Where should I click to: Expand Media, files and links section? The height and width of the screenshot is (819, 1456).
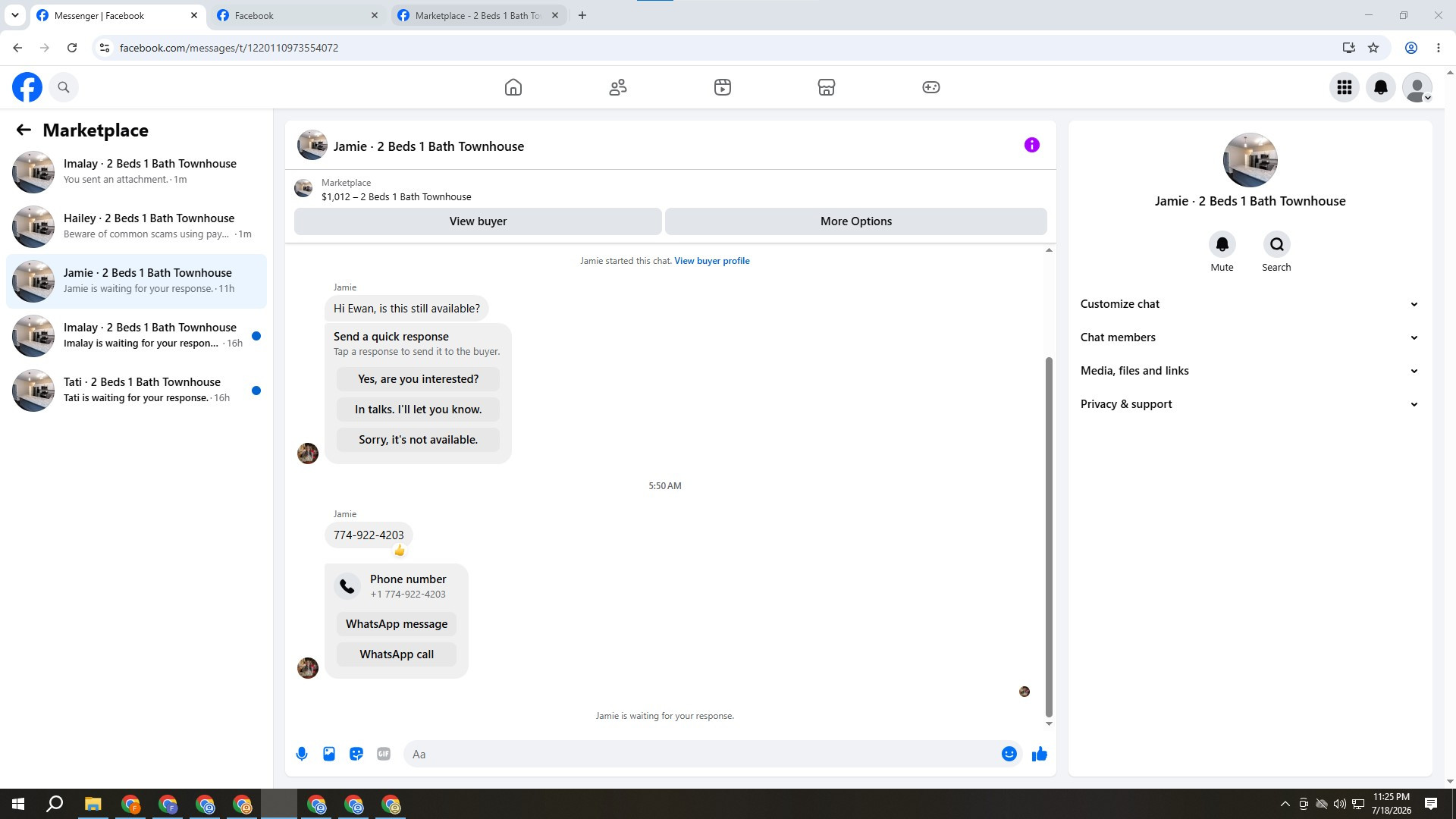coord(1250,371)
